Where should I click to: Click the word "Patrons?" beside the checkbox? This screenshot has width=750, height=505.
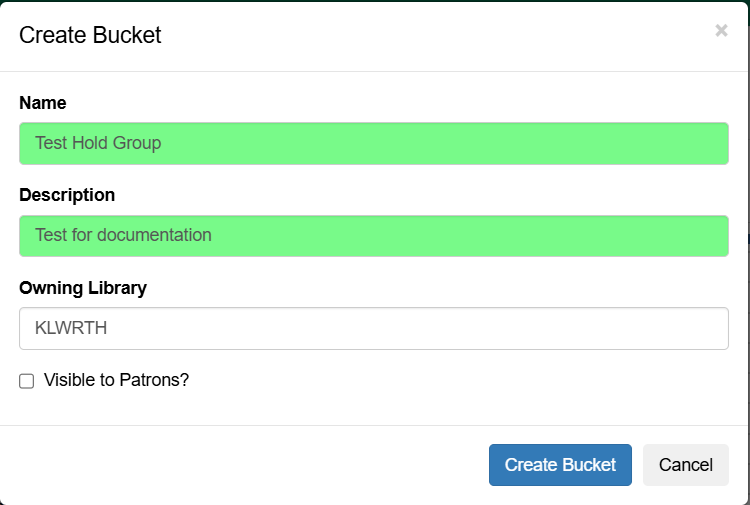(154, 380)
